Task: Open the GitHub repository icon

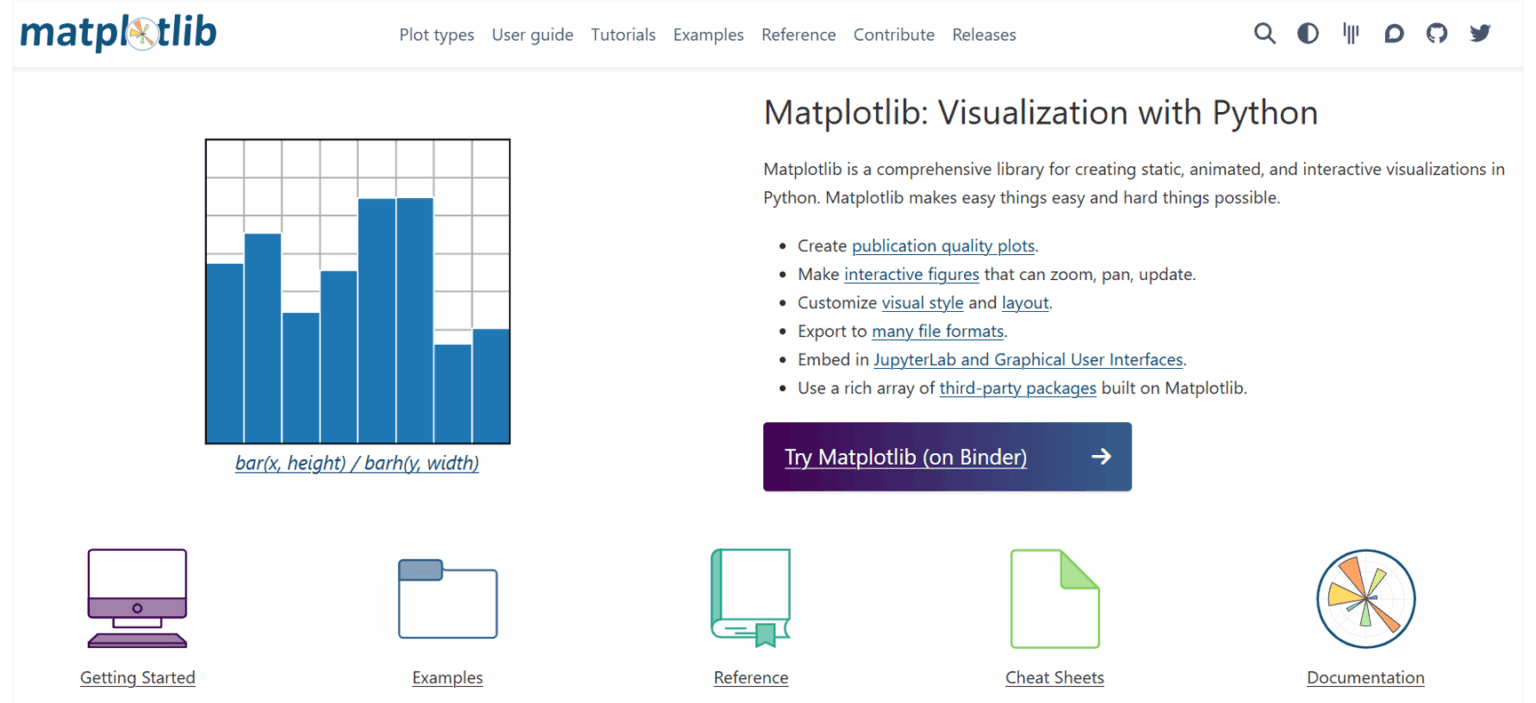Action: [x=1437, y=34]
